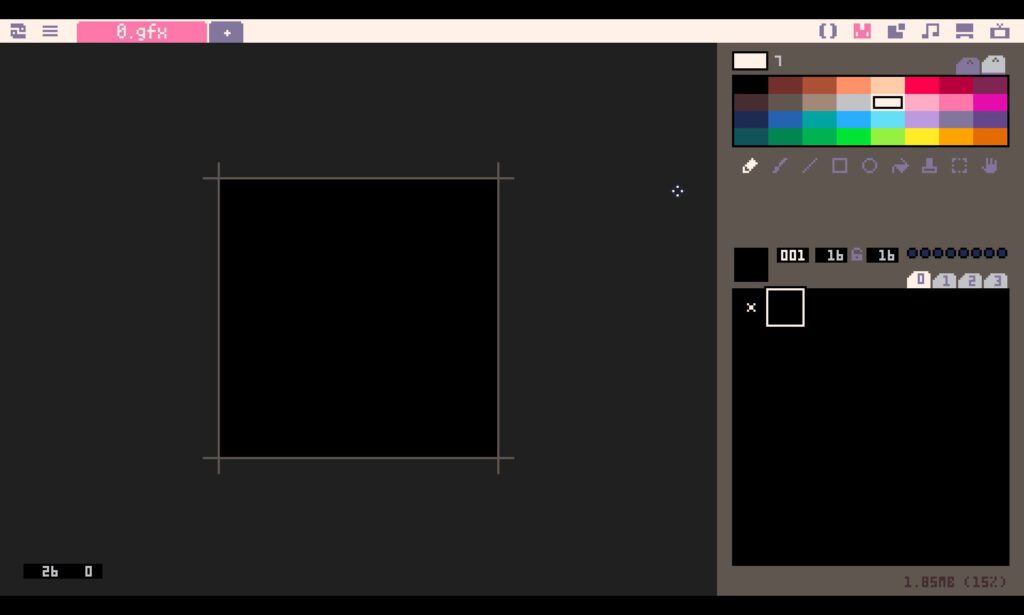Select the pencil draw tool
Screen dimensions: 1024x615
[750, 166]
